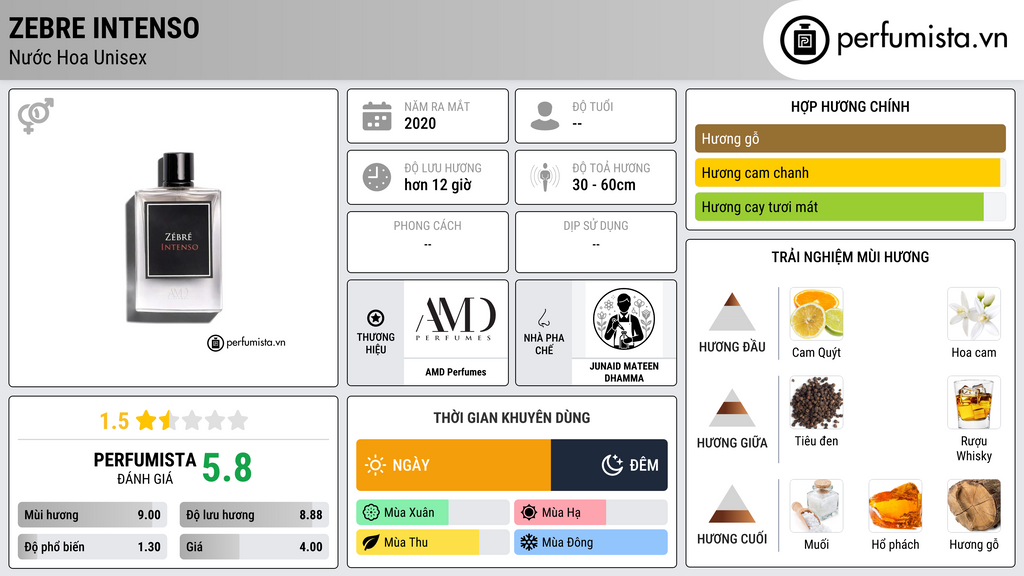Click the unisex gender symbol icon
Viewport: 1024px width, 576px height.
click(35, 116)
